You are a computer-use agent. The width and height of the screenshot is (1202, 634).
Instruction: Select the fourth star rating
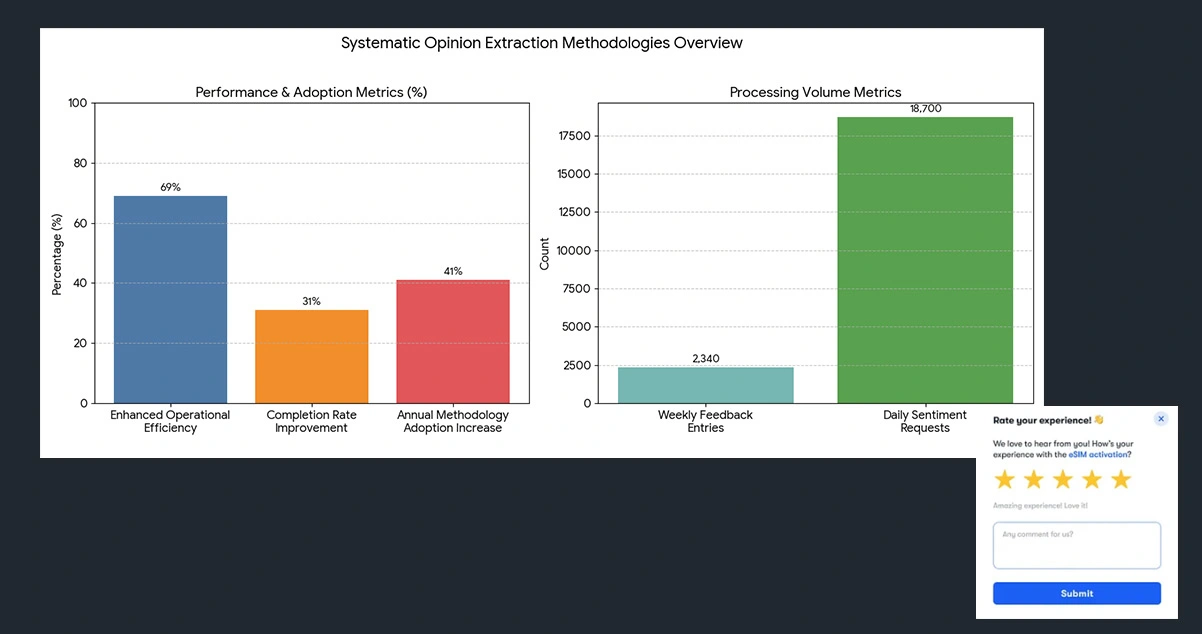coord(1090,479)
